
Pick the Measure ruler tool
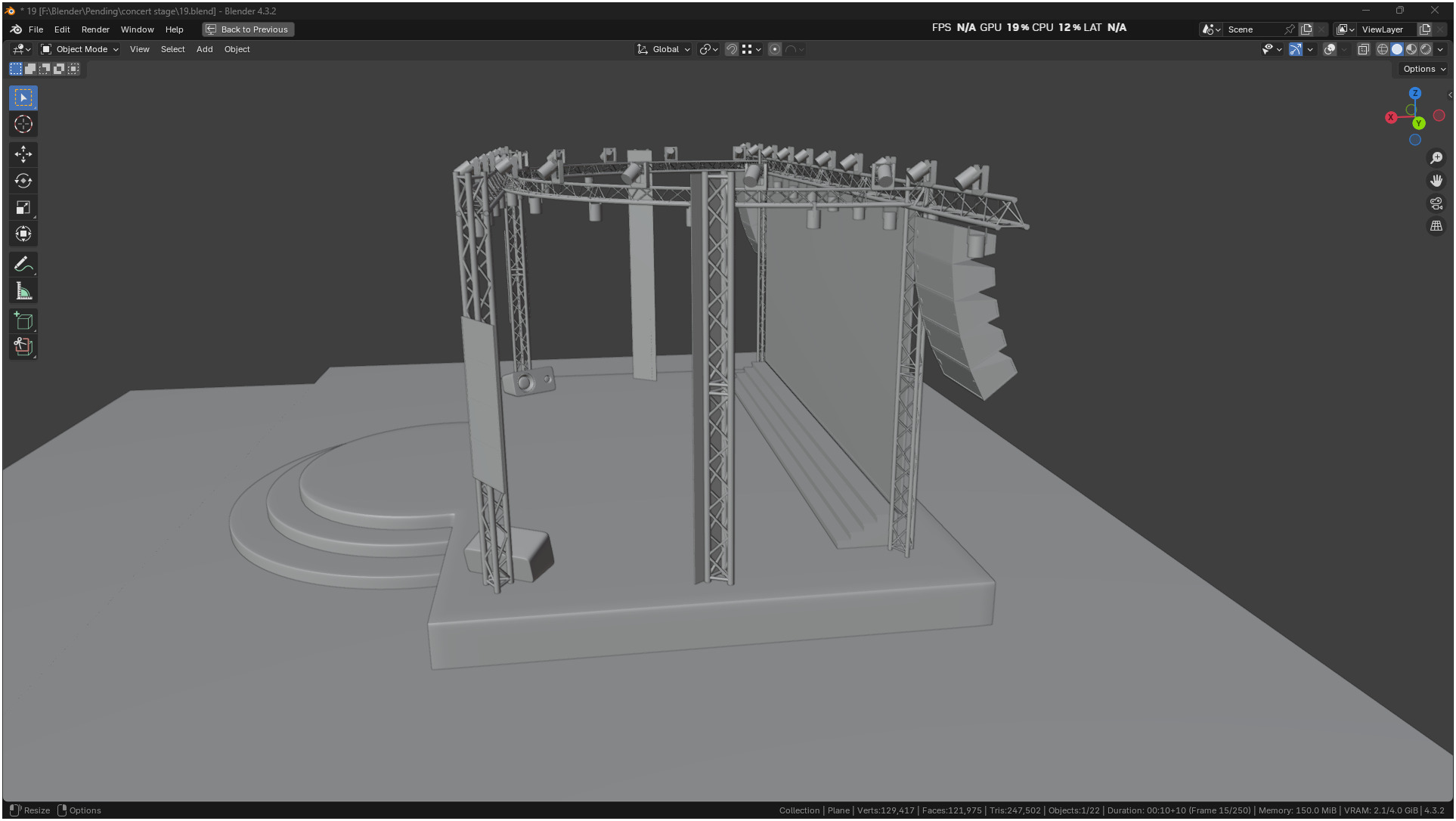click(x=23, y=291)
